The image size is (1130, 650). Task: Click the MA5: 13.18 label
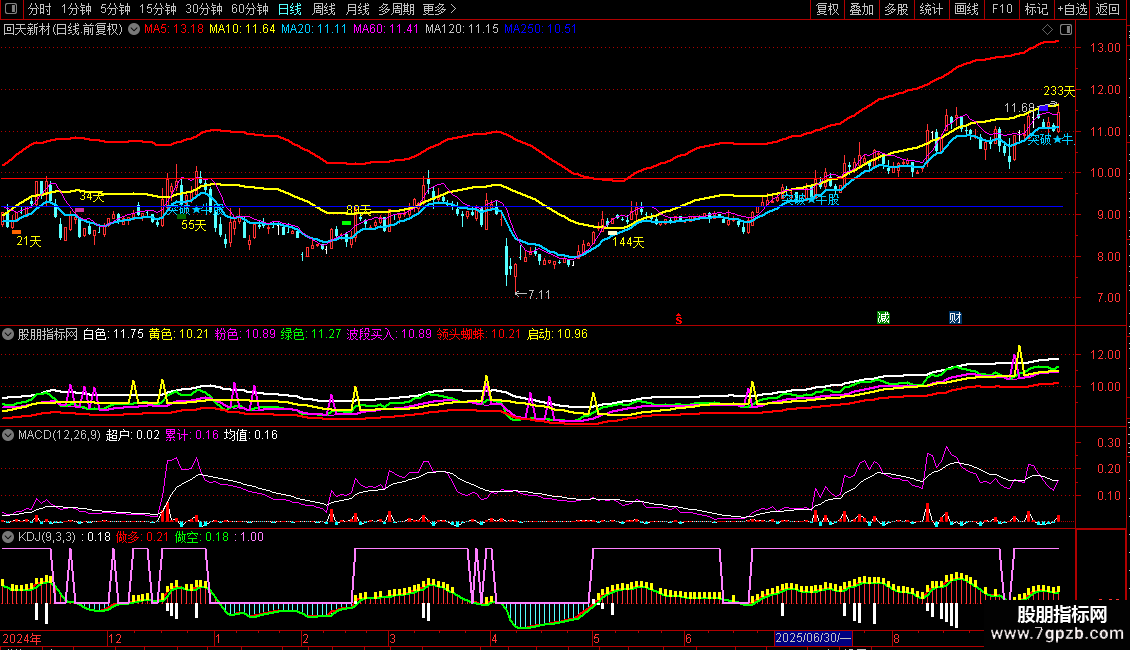(x=174, y=30)
